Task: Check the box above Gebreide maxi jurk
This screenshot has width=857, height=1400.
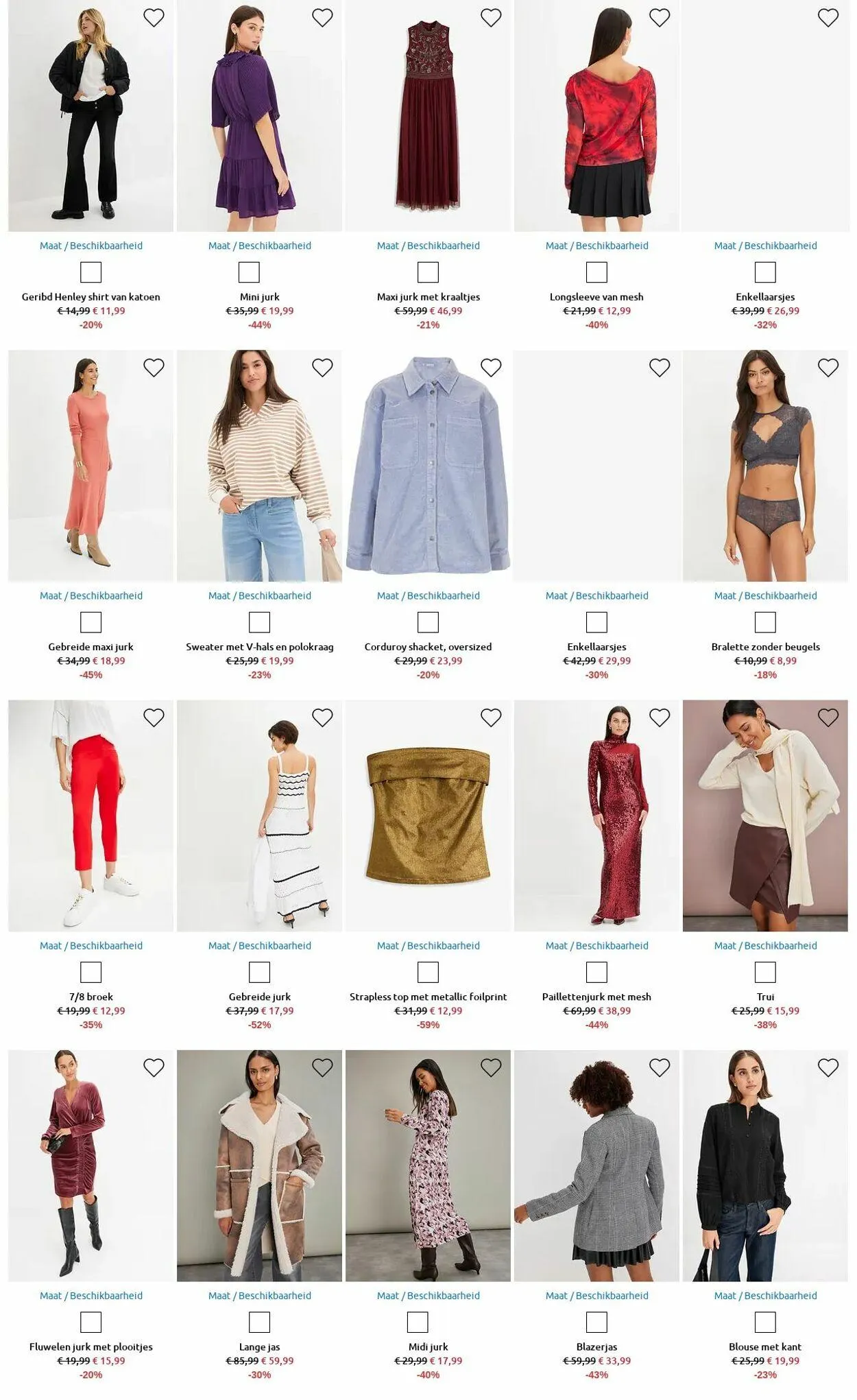Action: point(91,622)
